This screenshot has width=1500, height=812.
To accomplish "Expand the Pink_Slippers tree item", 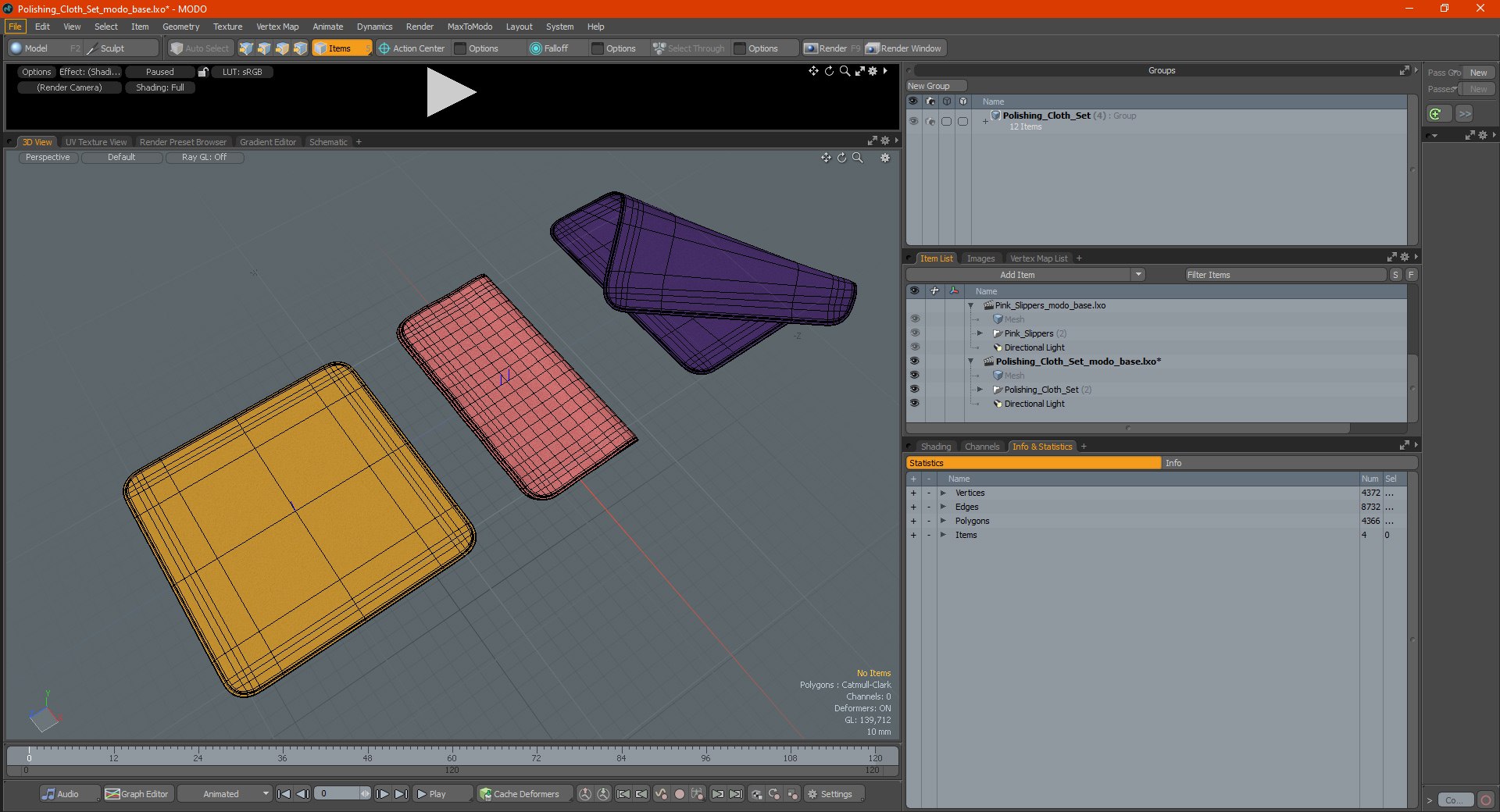I will pos(980,333).
